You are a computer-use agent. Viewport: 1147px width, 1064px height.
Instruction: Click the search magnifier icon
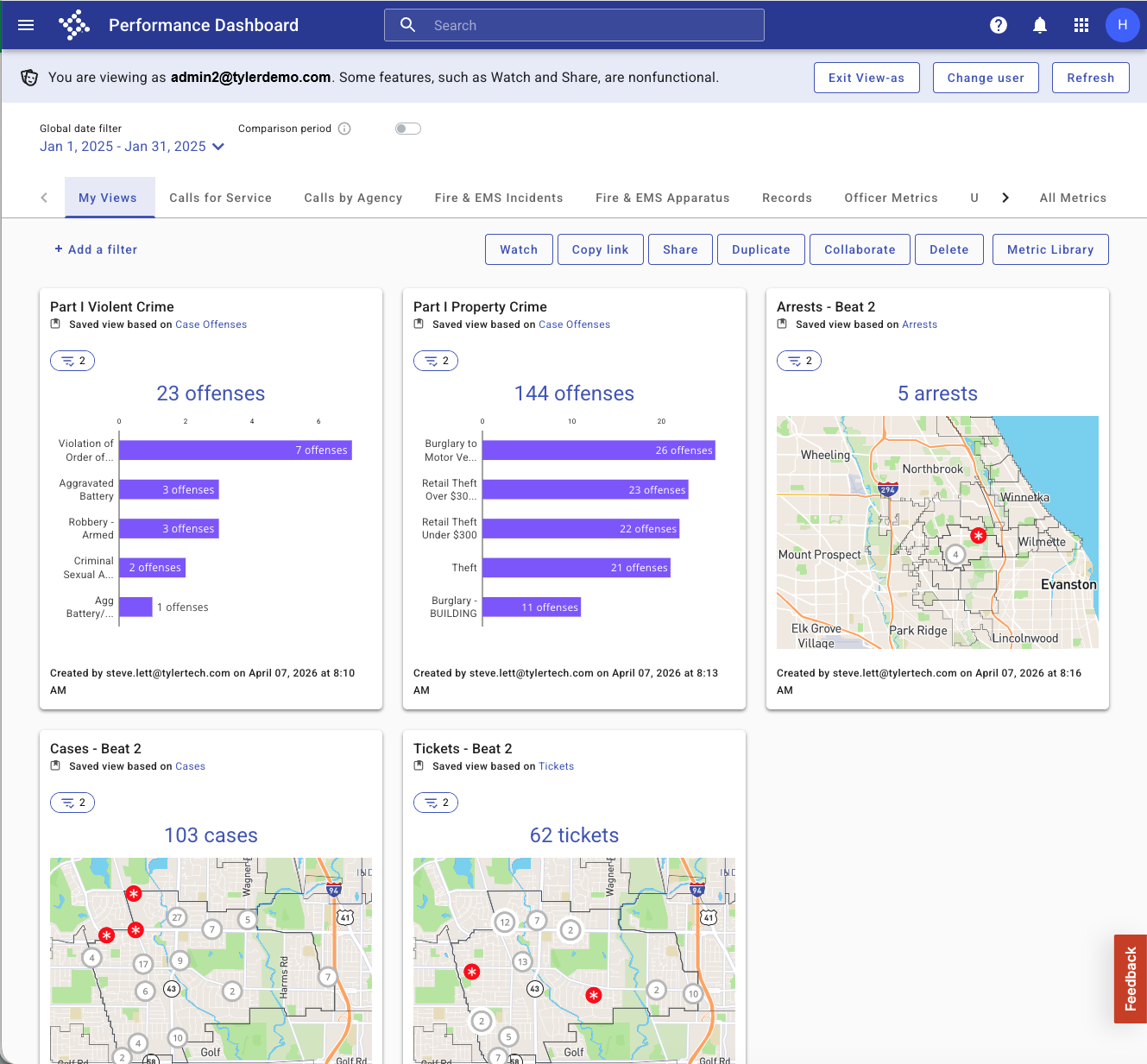point(408,25)
